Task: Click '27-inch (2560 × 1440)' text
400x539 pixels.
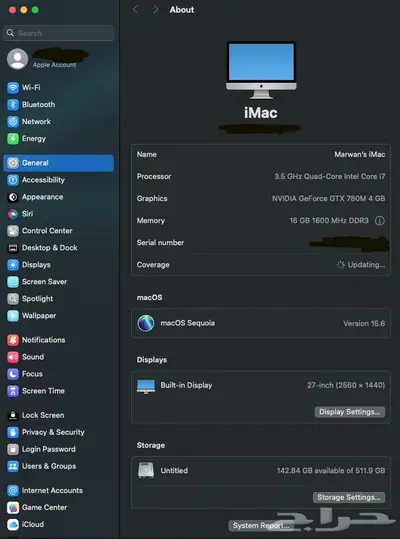Action: pyautogui.click(x=346, y=385)
